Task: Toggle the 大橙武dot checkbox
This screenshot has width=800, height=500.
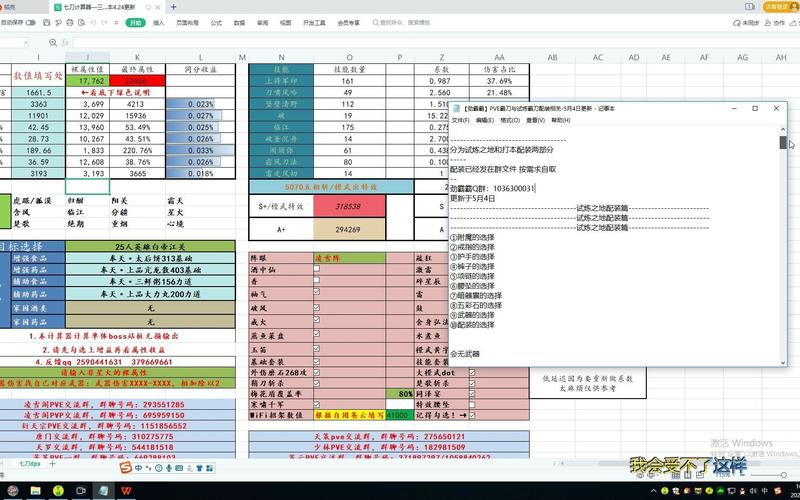Action: coord(472,372)
